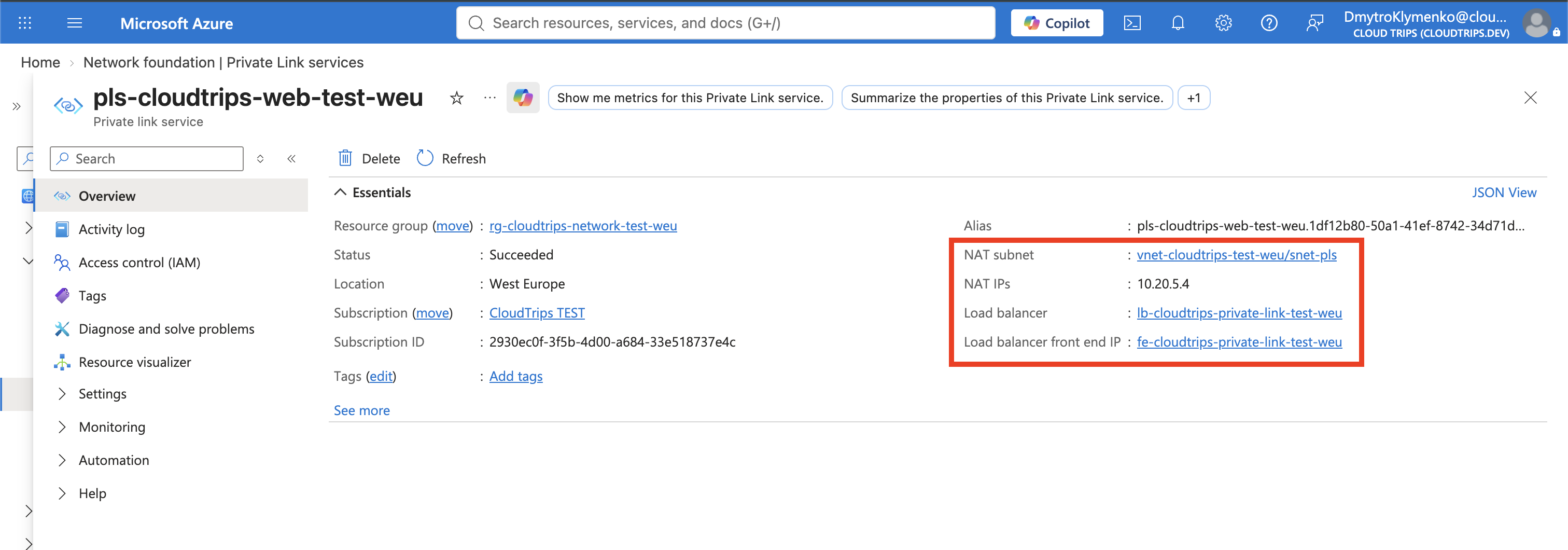
Task: Click the Private link service resource icon
Action: click(68, 105)
